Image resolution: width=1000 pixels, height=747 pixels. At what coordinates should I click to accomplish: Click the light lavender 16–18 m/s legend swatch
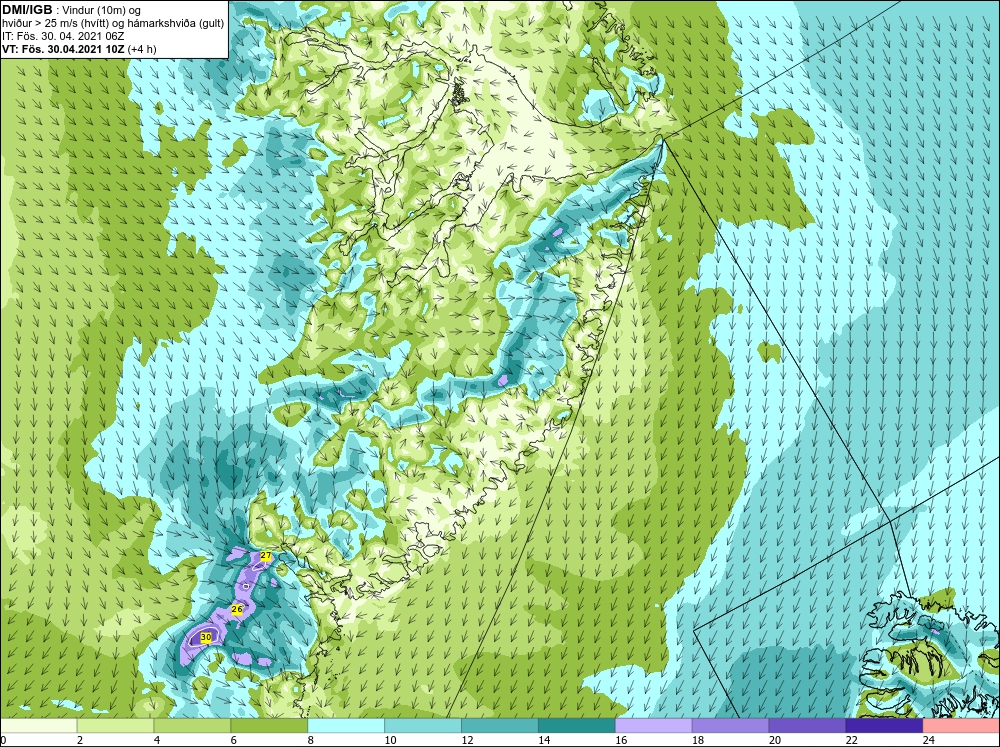point(654,726)
